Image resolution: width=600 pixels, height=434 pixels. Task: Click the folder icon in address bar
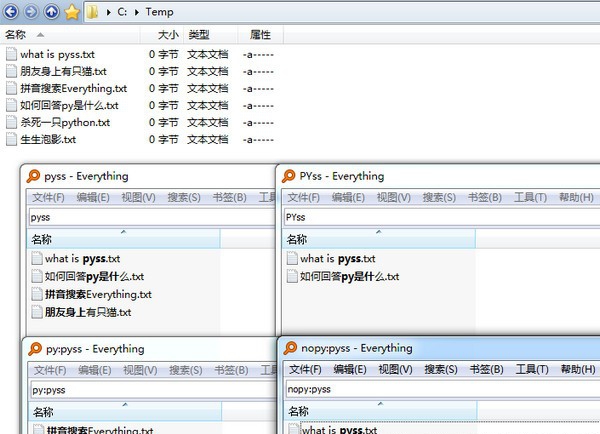[x=92, y=12]
